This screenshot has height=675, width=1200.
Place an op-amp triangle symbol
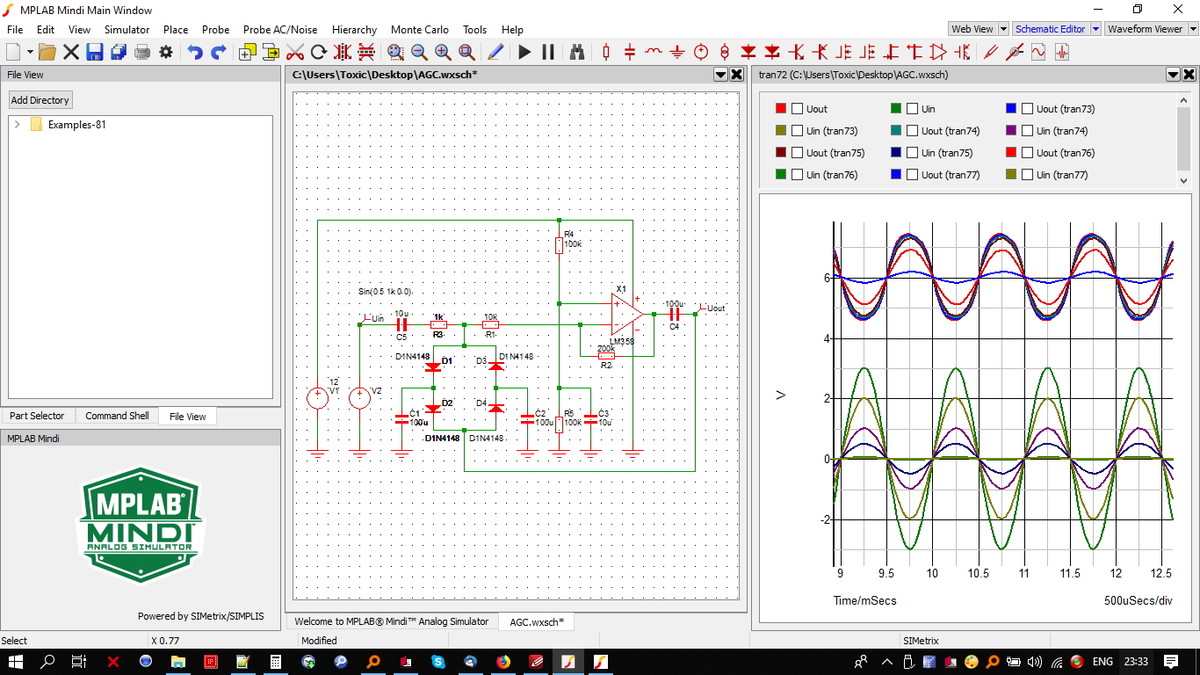click(x=939, y=52)
